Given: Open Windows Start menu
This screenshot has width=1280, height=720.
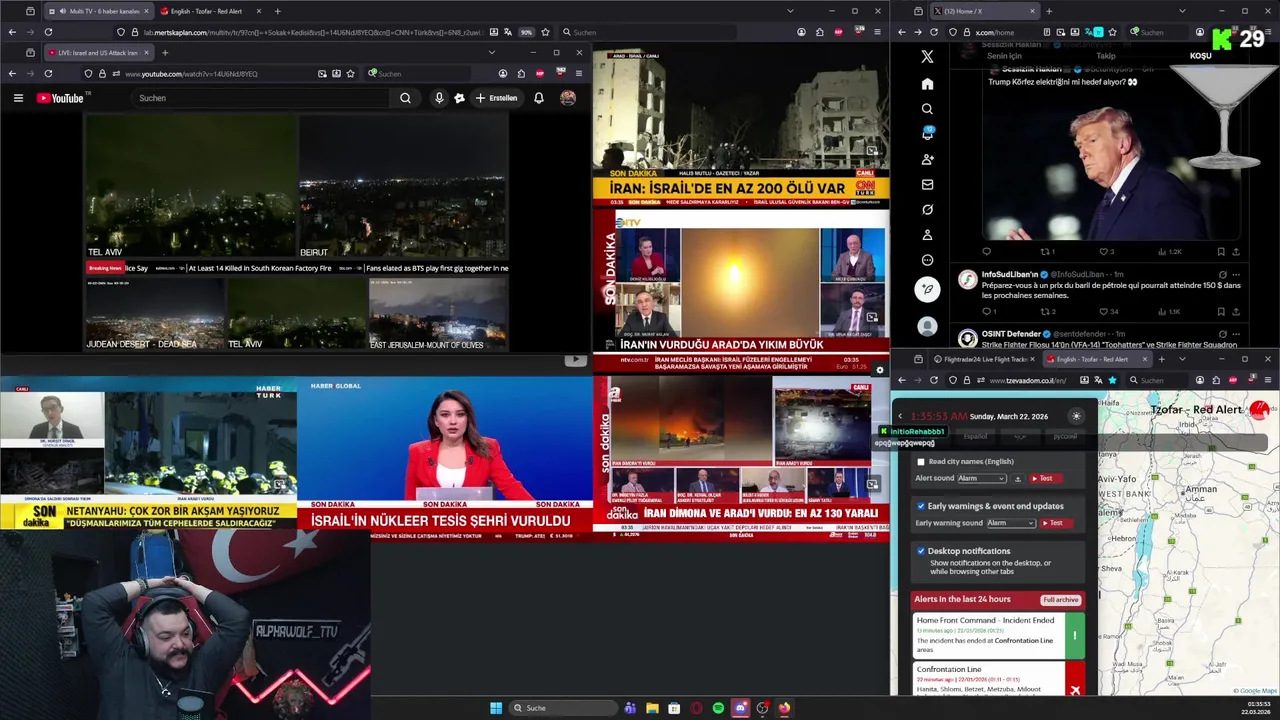Looking at the screenshot, I should pos(496,708).
